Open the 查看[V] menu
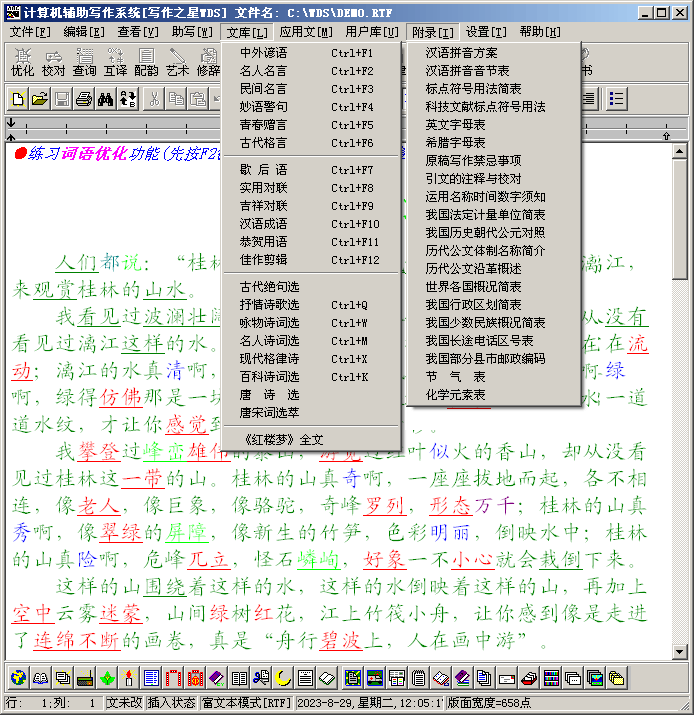This screenshot has height=715, width=694. 138,32
